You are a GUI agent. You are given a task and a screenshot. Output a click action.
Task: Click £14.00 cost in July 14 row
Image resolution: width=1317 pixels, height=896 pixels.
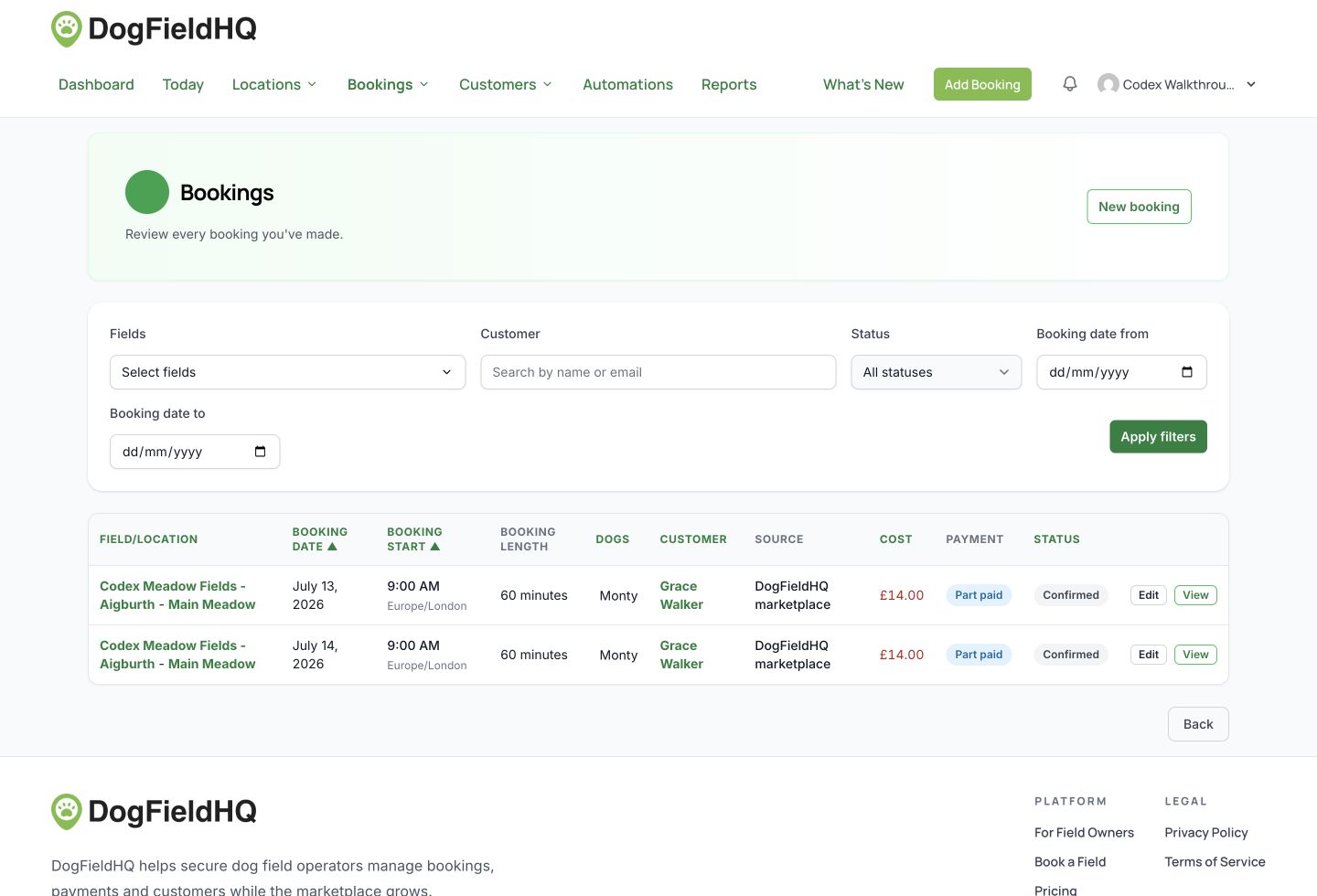pyautogui.click(x=902, y=655)
